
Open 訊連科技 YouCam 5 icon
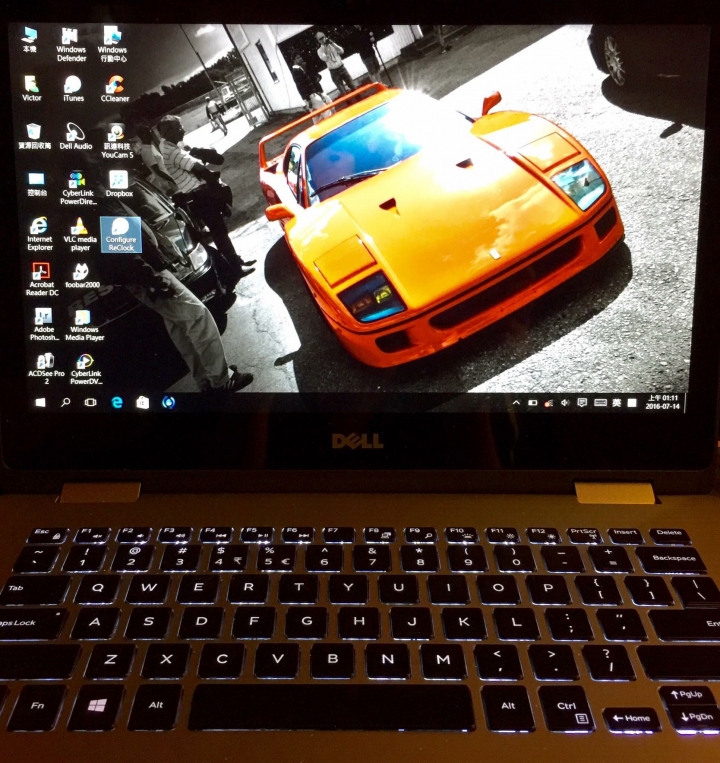pyautogui.click(x=117, y=141)
